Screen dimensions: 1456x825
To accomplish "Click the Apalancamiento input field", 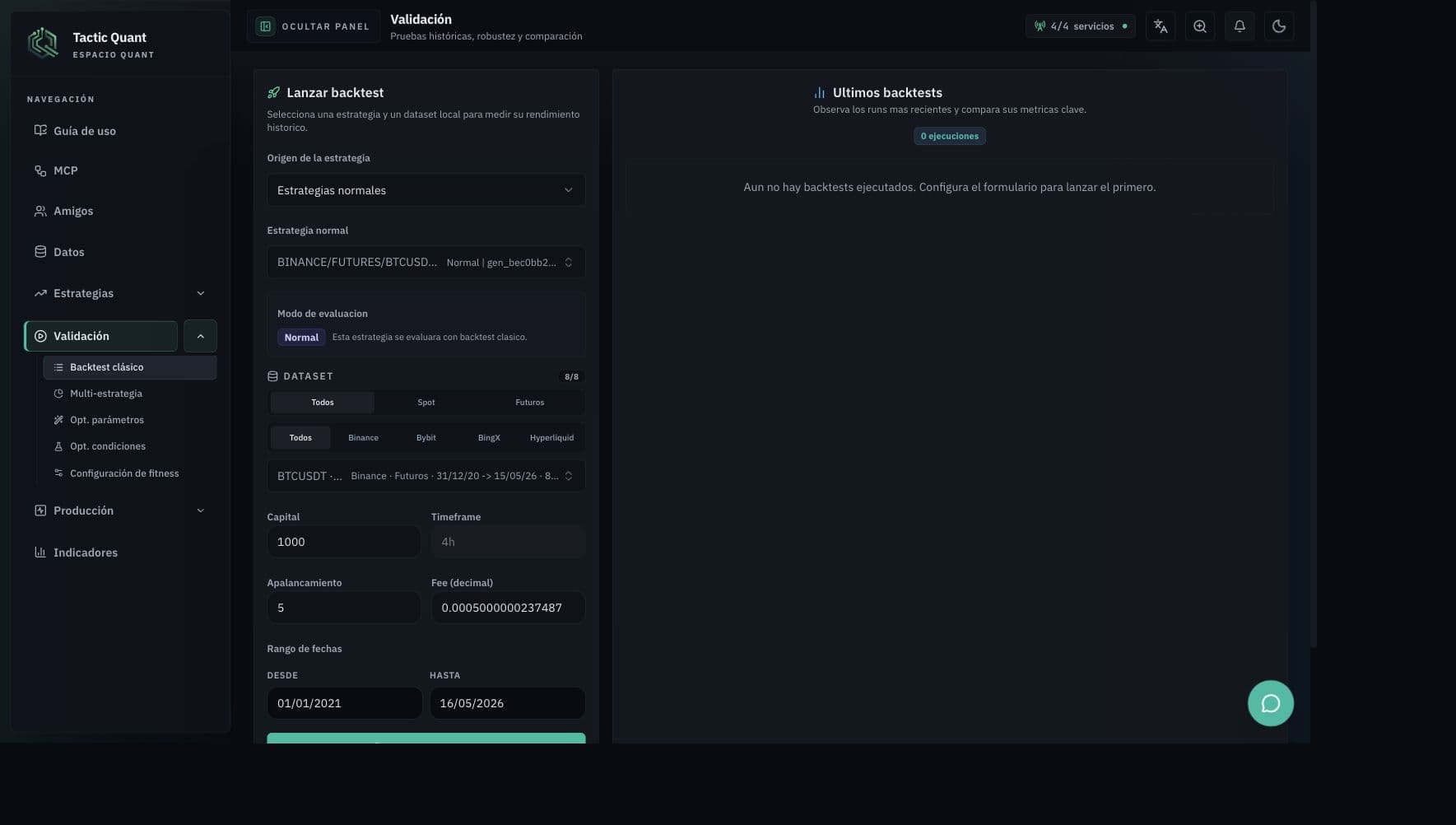I will click(344, 608).
